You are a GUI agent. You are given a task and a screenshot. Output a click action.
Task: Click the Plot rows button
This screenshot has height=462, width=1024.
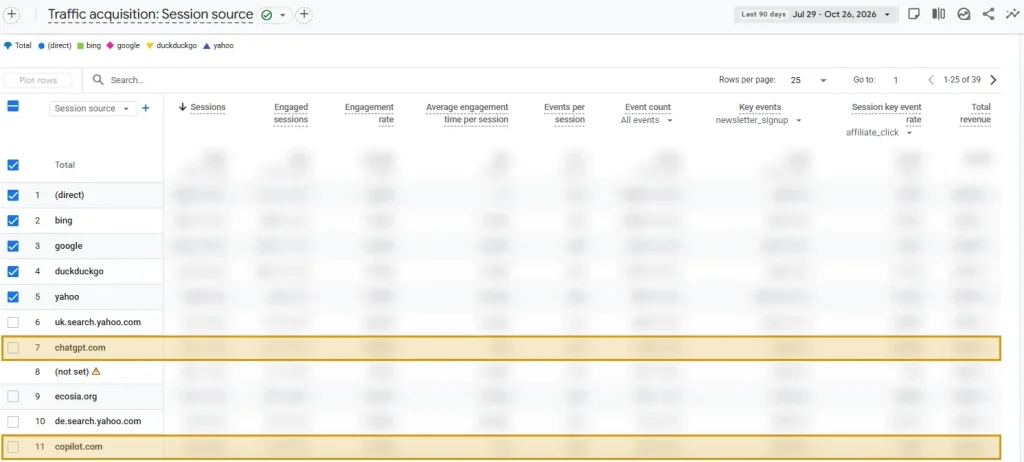tap(38, 80)
